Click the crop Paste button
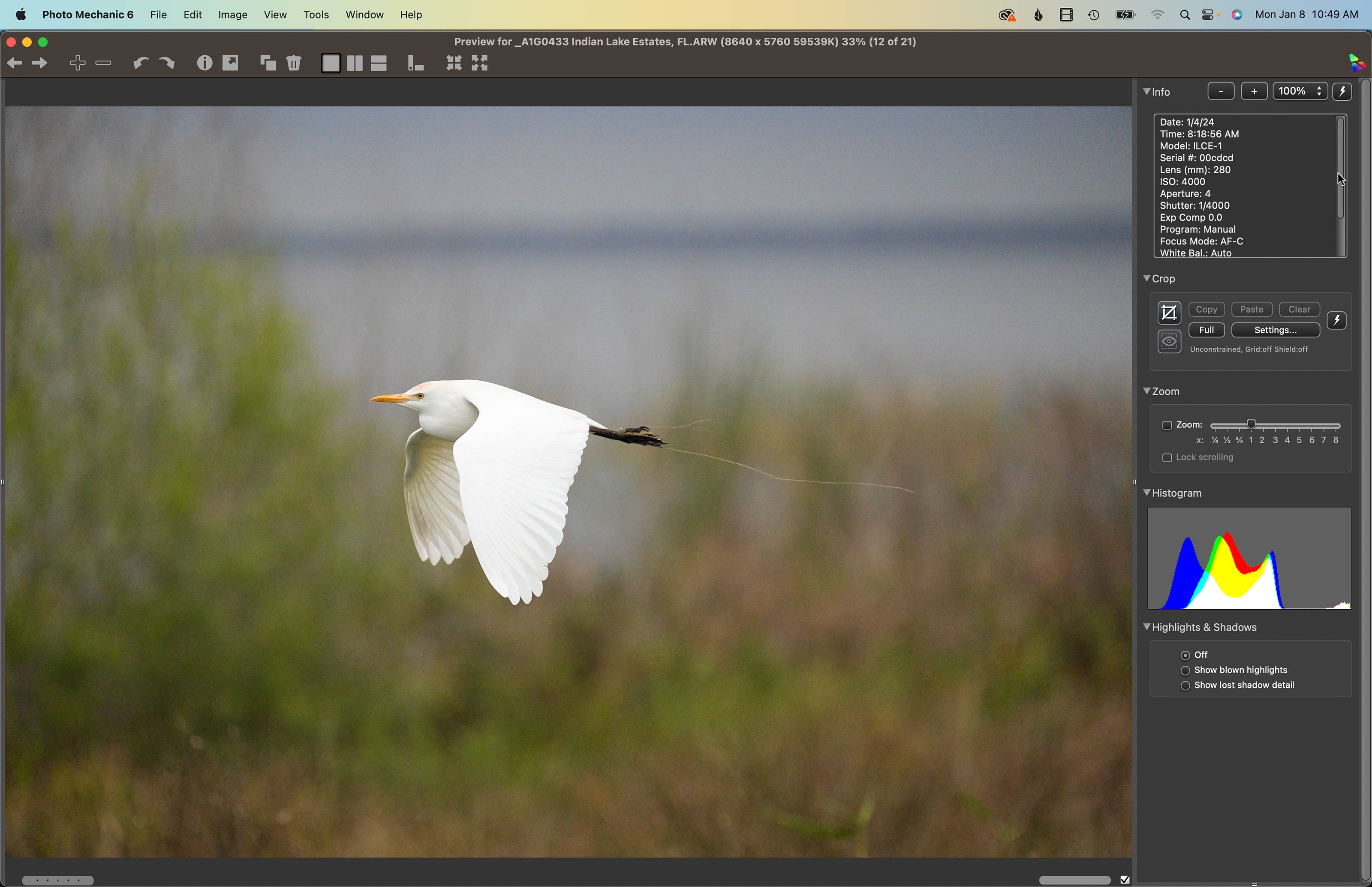Image resolution: width=1372 pixels, height=887 pixels. tap(1251, 310)
